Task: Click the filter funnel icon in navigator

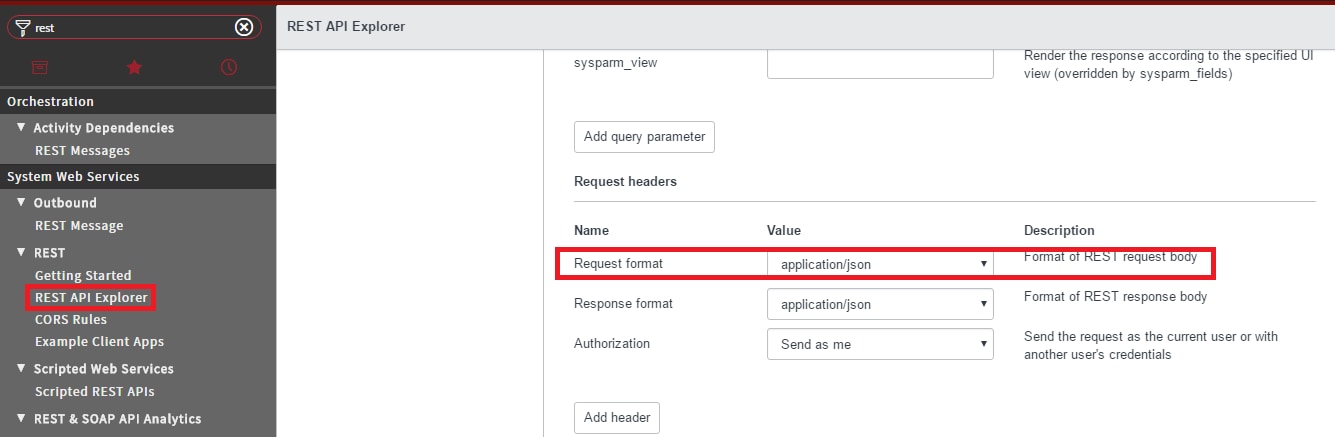Action: pyautogui.click(x=24, y=27)
